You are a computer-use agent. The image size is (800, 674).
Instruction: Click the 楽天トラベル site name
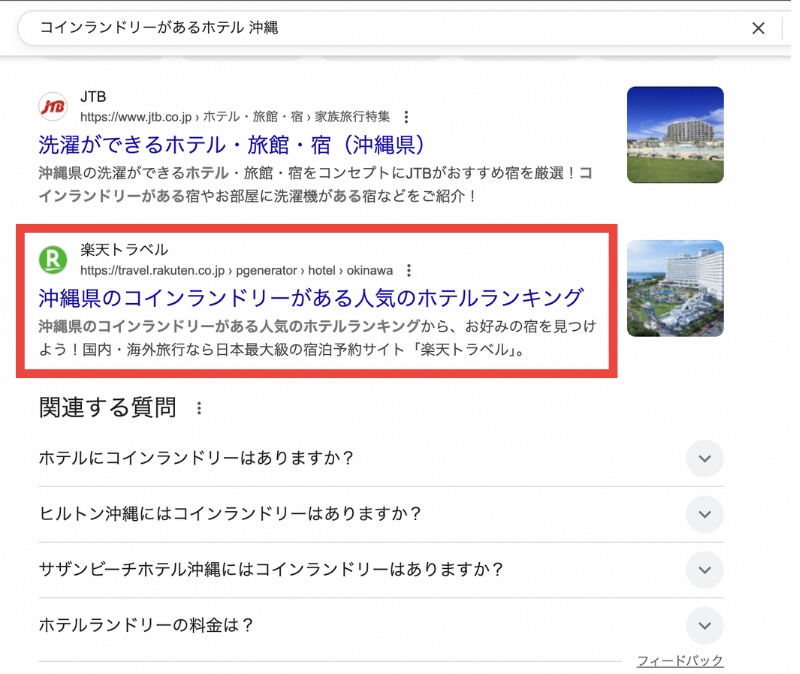(124, 250)
